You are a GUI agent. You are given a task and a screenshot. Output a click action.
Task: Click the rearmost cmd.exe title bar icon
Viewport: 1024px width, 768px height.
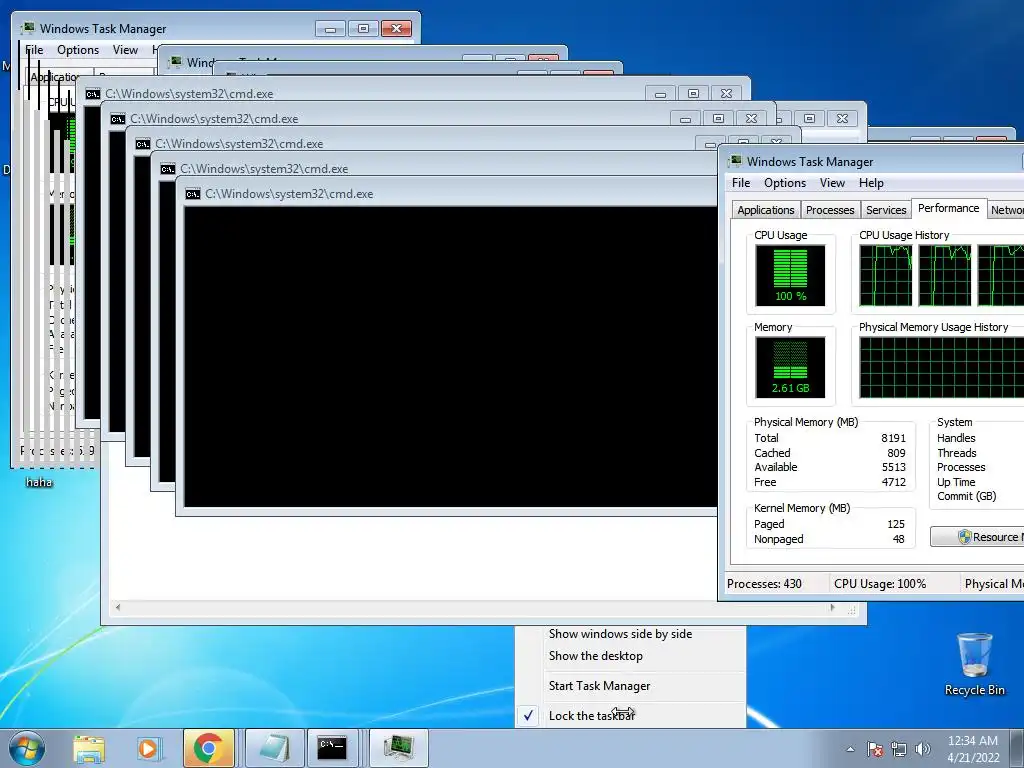93,94
